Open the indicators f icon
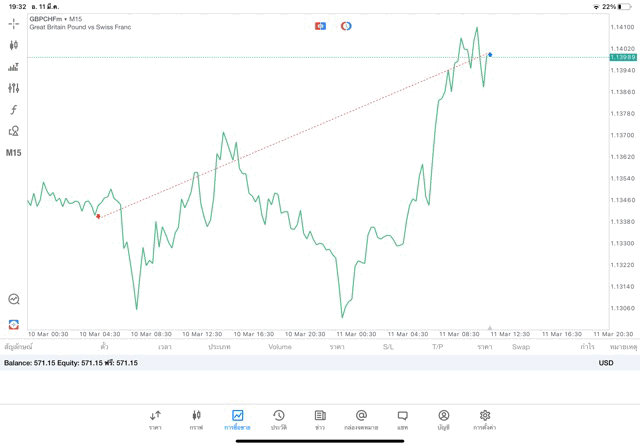The image size is (640, 447). coord(14,110)
